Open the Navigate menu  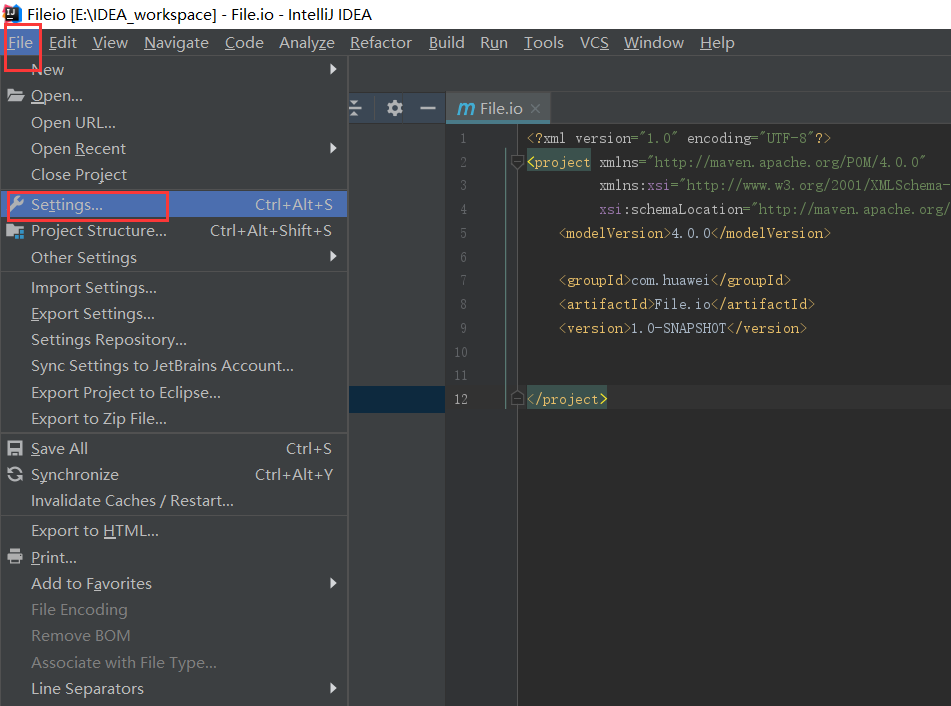pyautogui.click(x=176, y=42)
